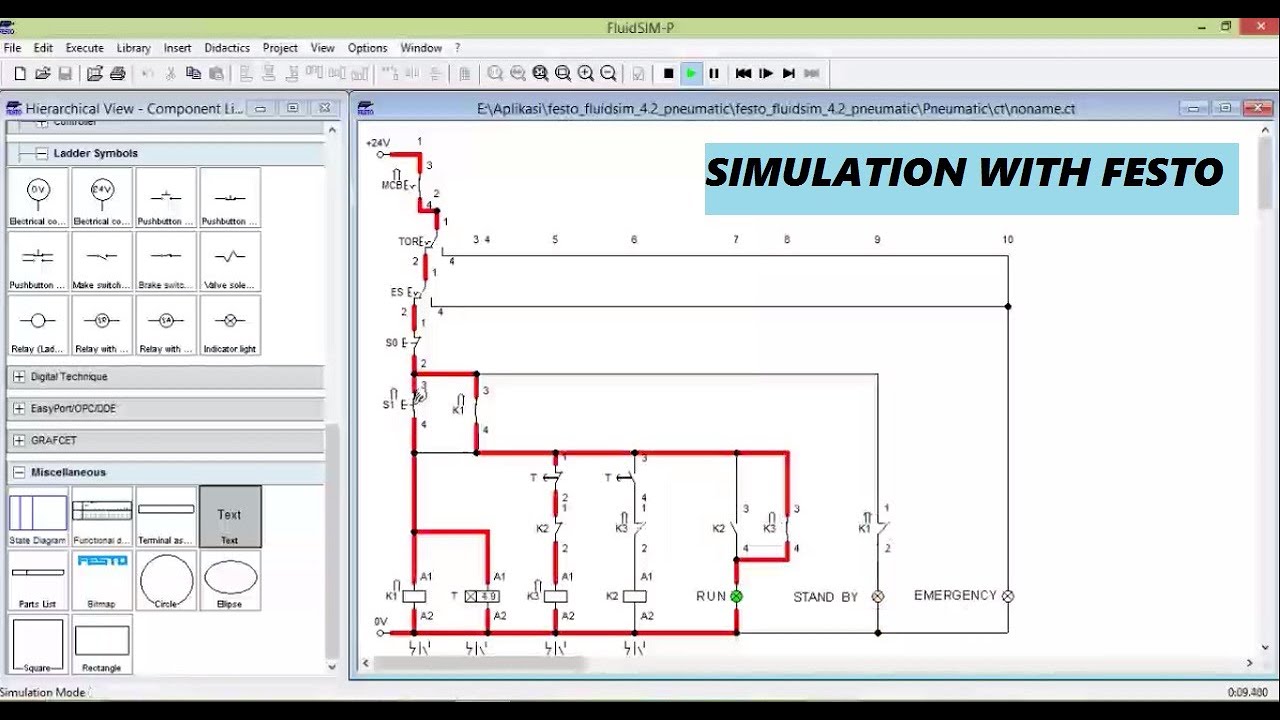This screenshot has width=1280, height=720.
Task: Click the library panel scroll-down arrow
Action: click(332, 667)
